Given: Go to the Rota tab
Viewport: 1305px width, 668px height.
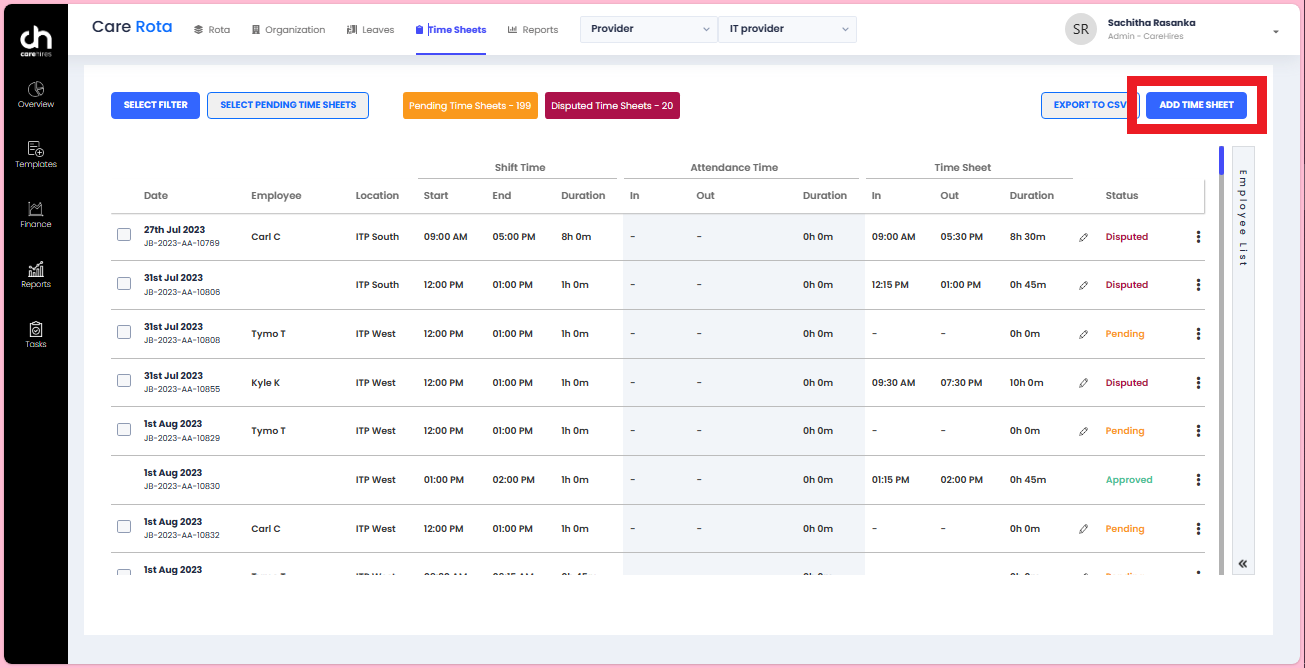Looking at the screenshot, I should 212,30.
